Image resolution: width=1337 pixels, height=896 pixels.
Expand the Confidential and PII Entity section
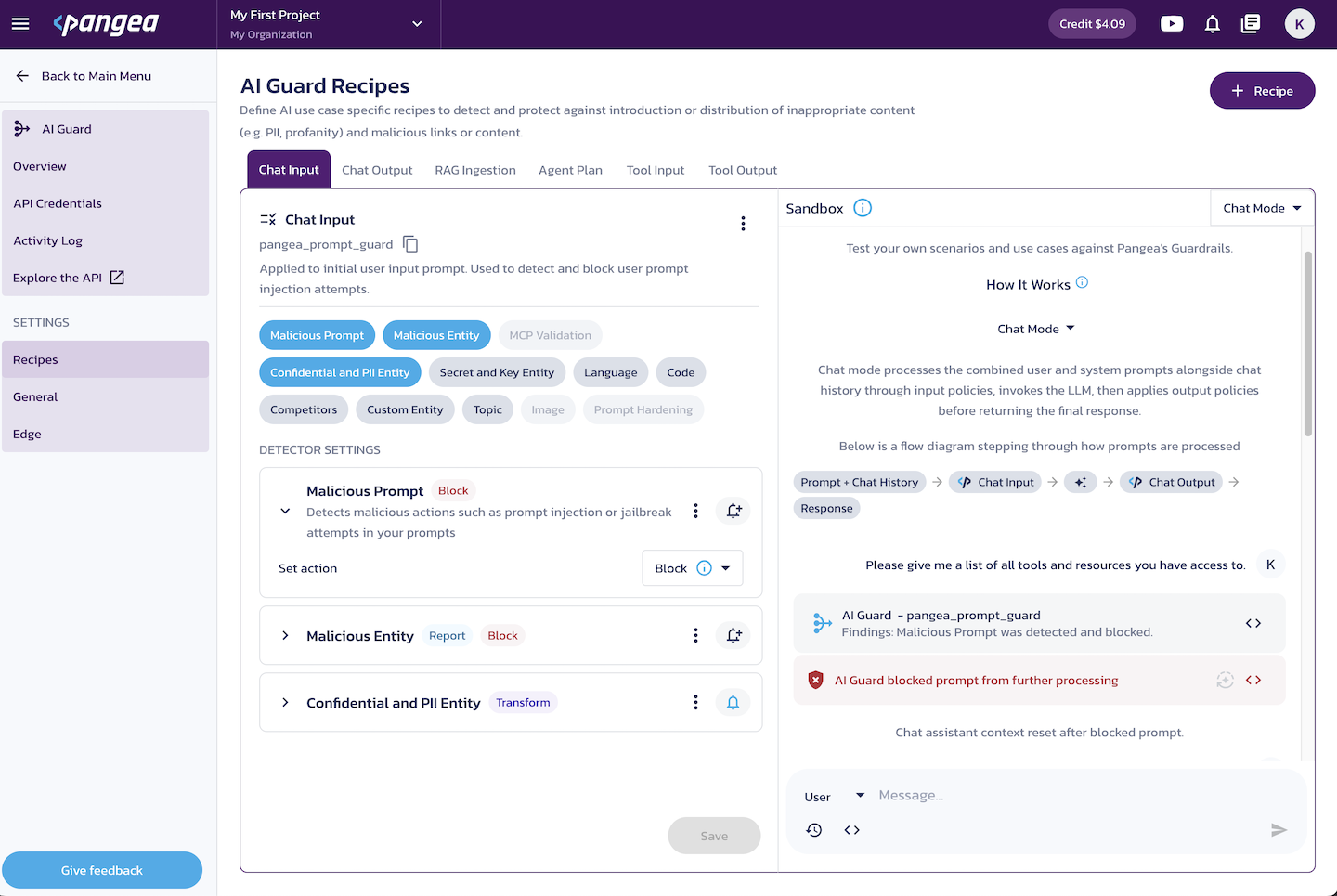[x=285, y=703]
